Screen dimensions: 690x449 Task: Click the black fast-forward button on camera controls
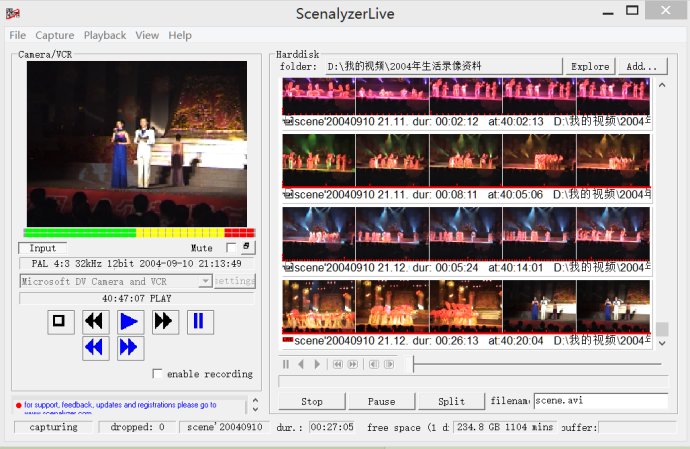point(165,322)
